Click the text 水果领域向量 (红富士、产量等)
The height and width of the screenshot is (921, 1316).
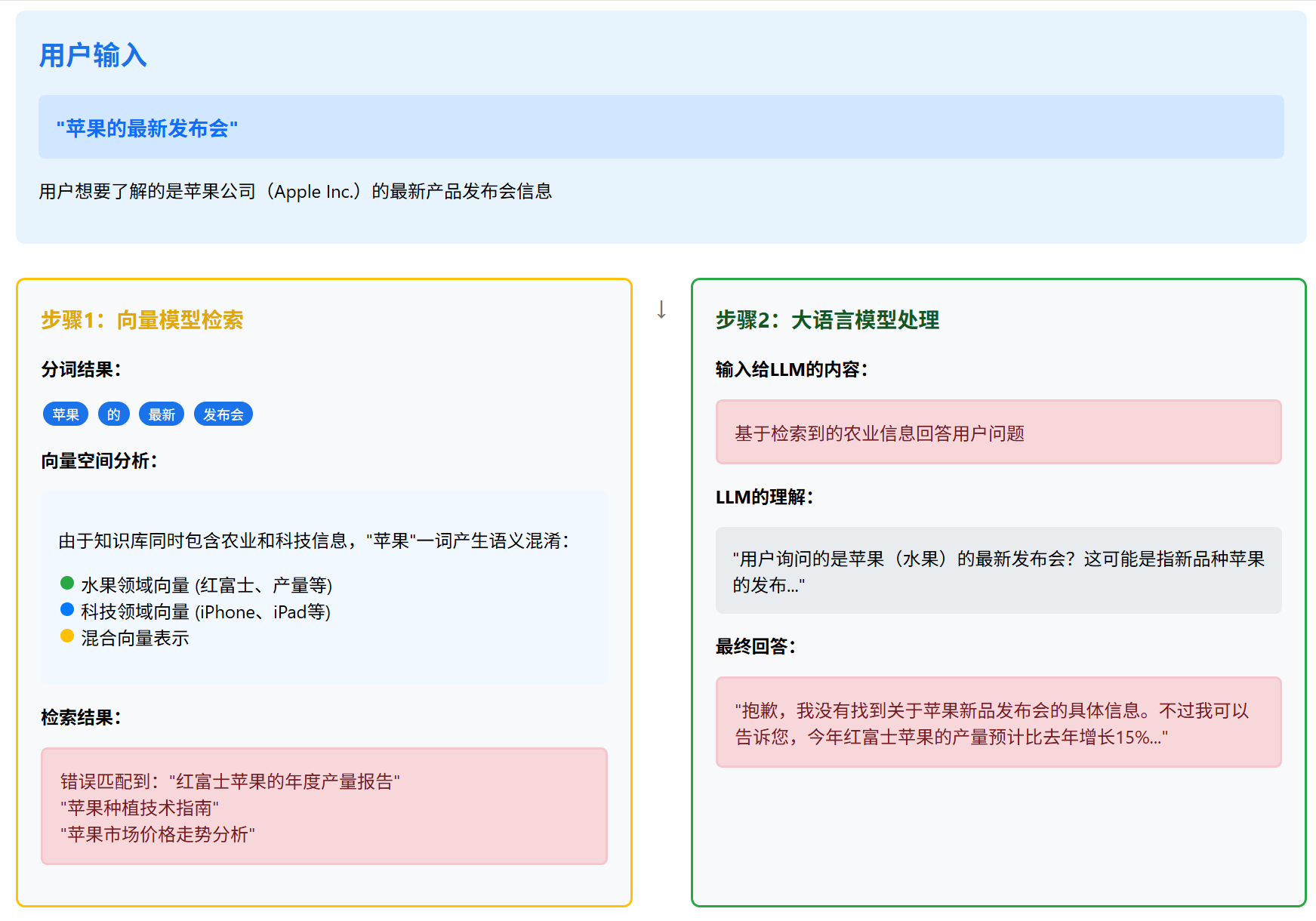(x=207, y=585)
